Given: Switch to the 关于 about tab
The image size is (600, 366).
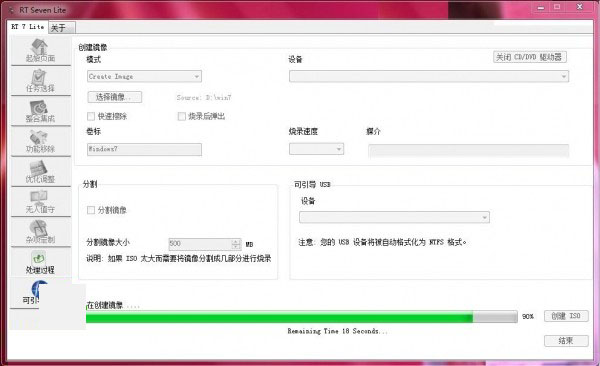Looking at the screenshot, I should pos(61,28).
